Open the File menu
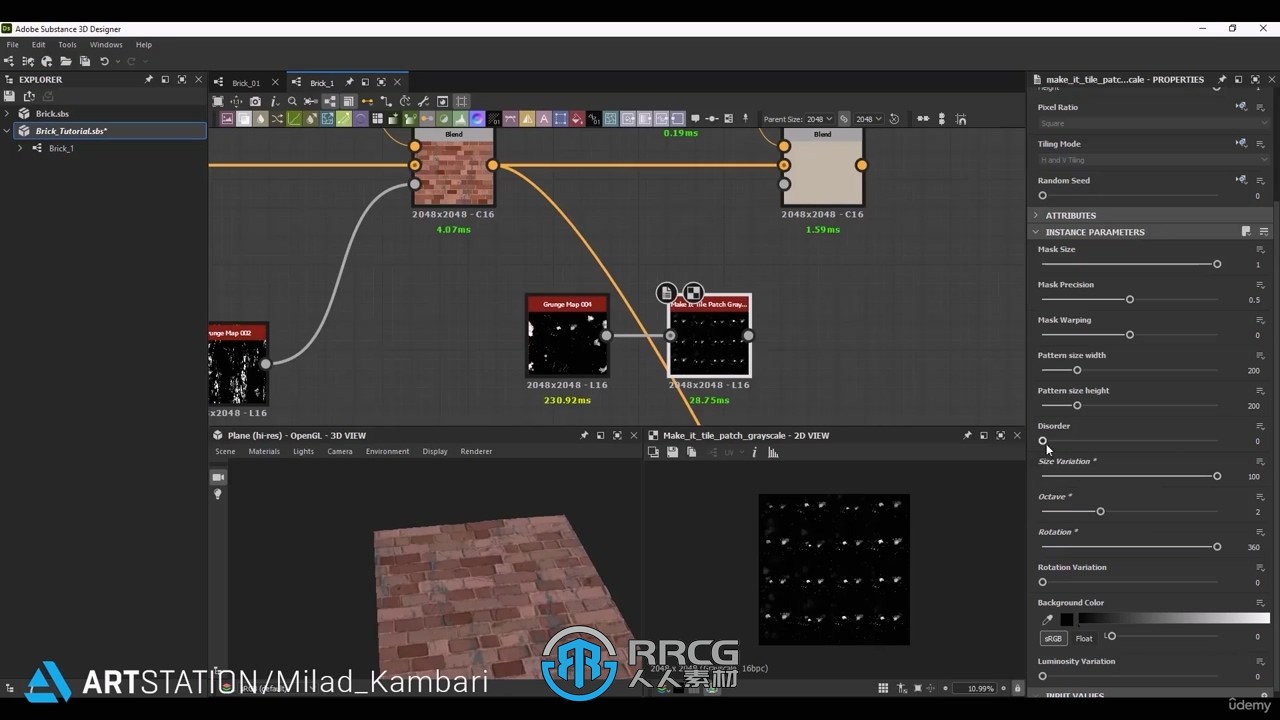Image resolution: width=1280 pixels, height=720 pixels. (13, 45)
